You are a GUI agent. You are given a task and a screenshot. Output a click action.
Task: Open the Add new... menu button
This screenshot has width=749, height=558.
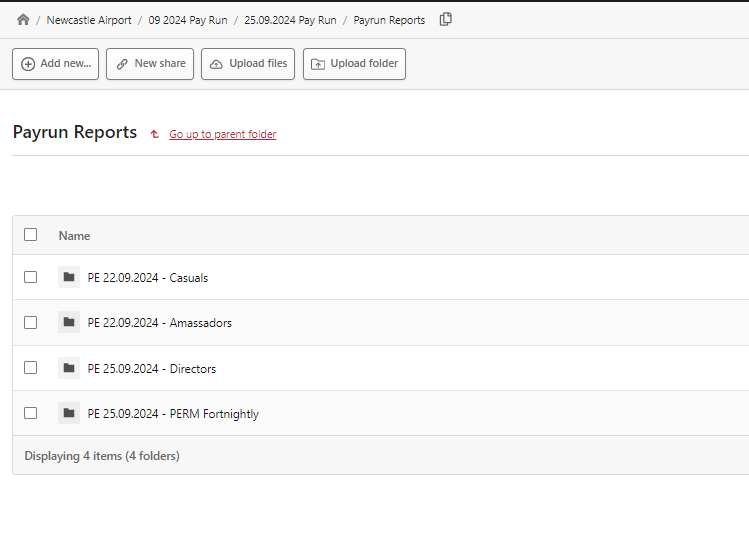(55, 63)
